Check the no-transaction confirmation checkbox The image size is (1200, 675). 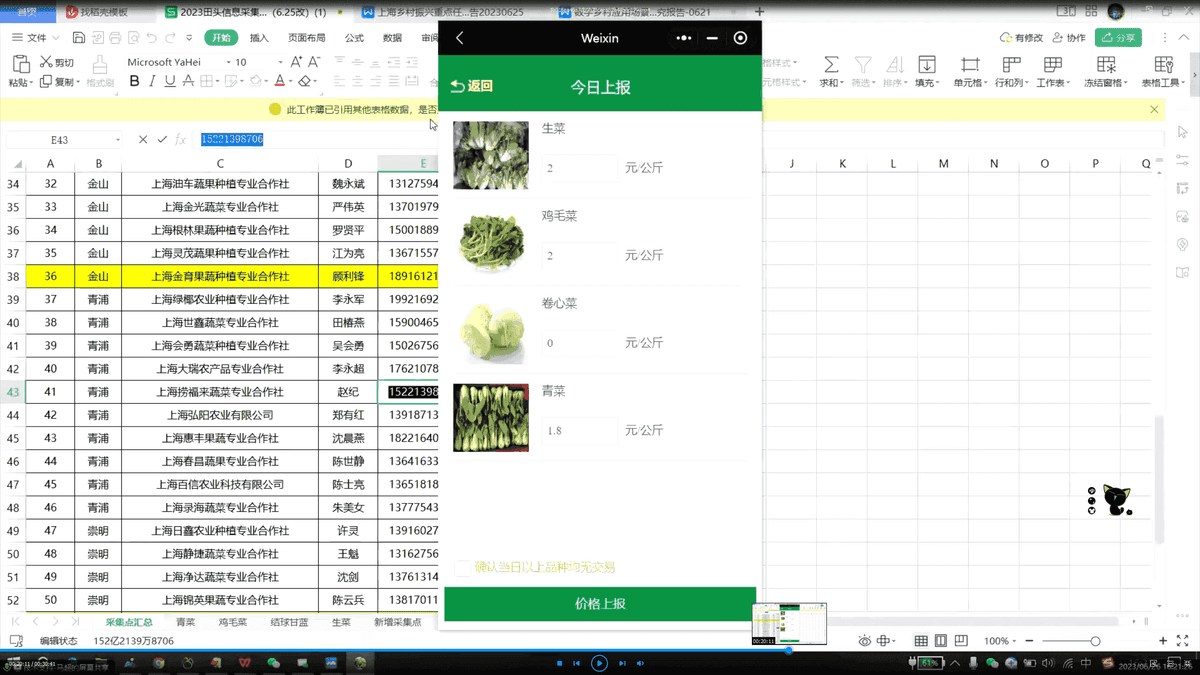462,568
